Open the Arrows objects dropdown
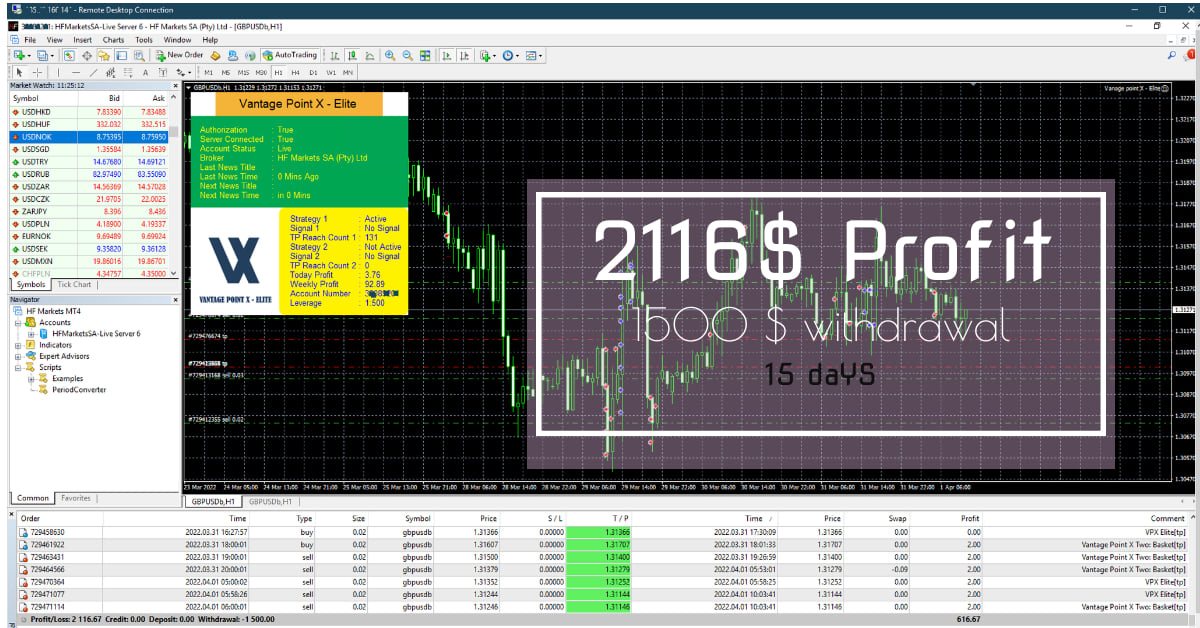 (190, 72)
